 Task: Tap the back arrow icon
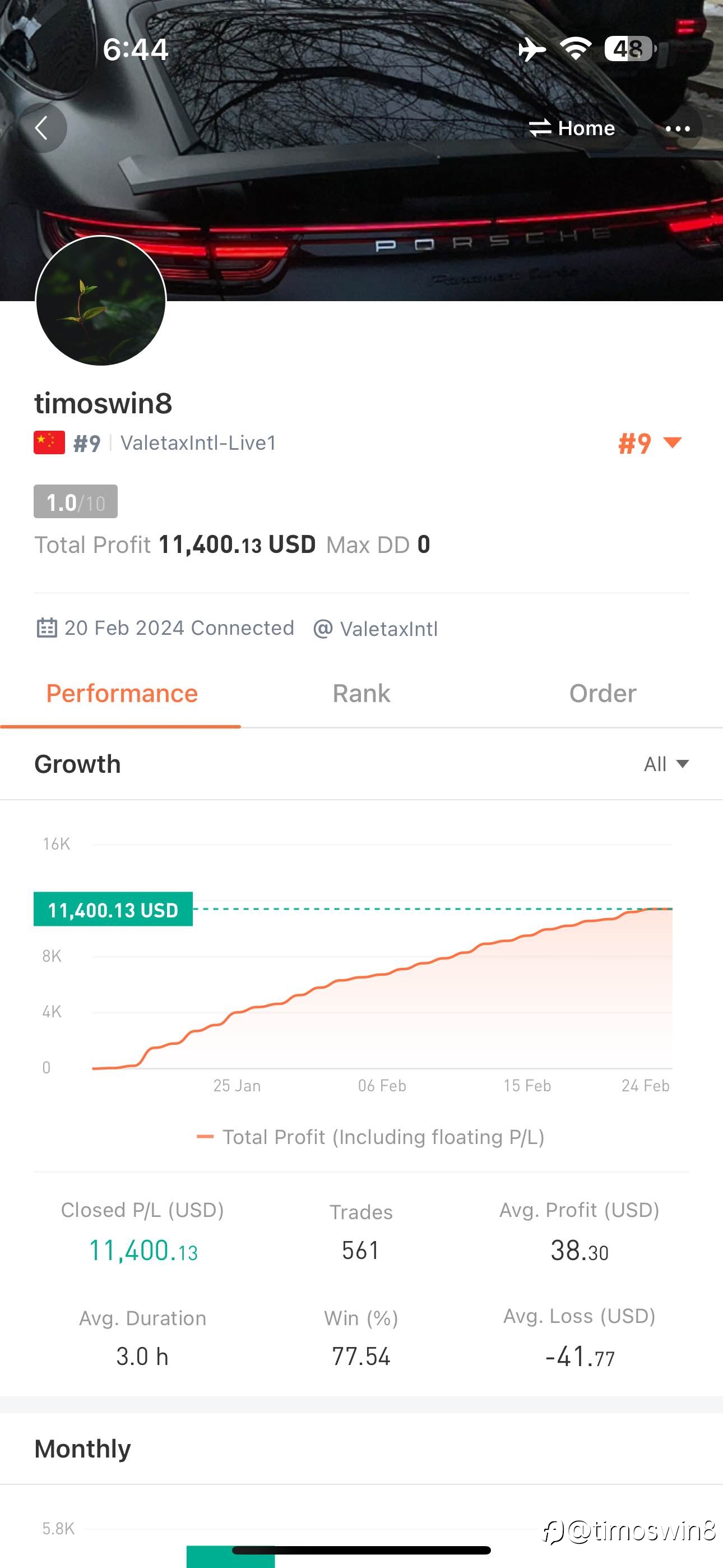click(41, 128)
